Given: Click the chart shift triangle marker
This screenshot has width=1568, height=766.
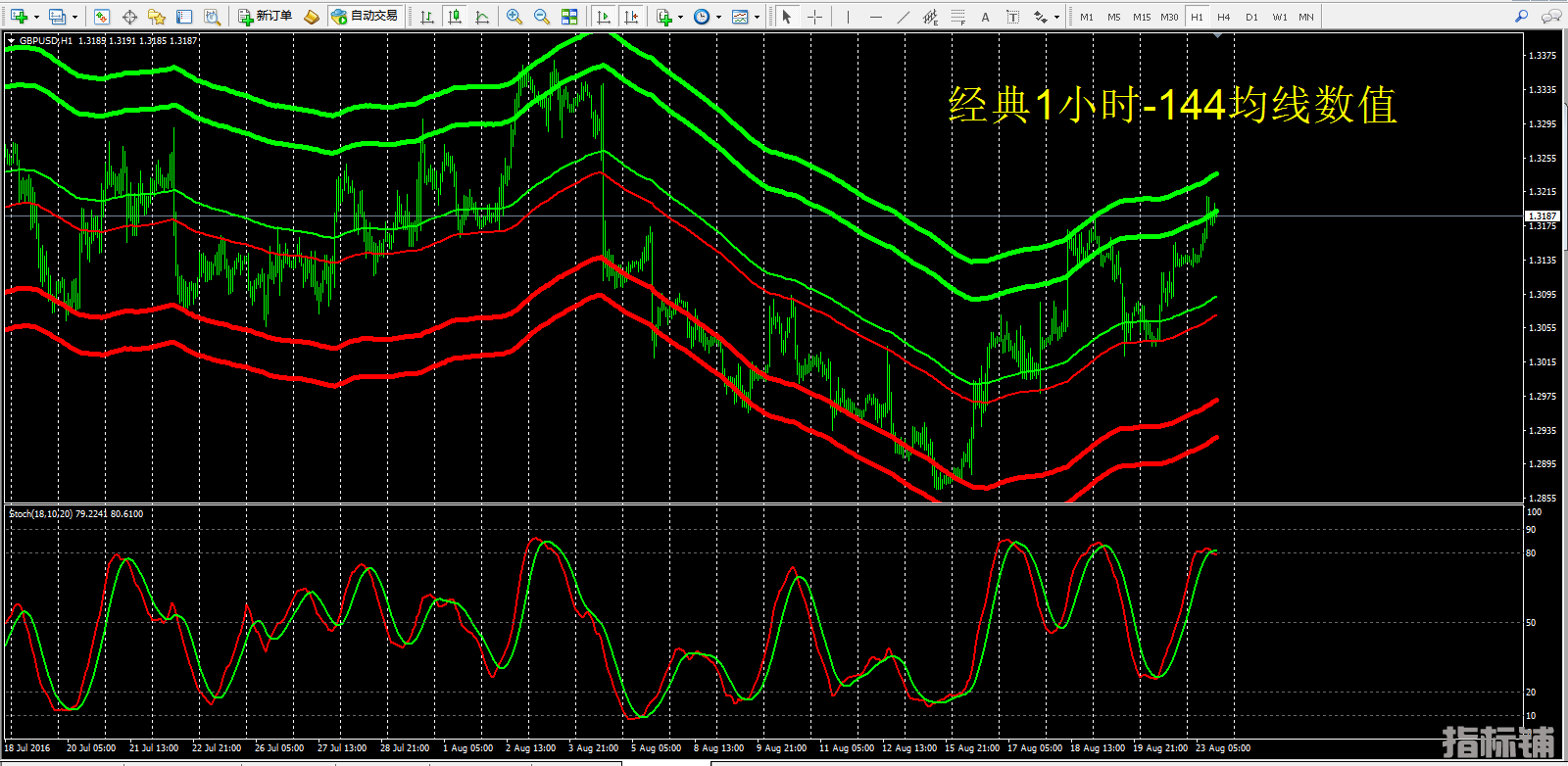Looking at the screenshot, I should [x=1217, y=36].
